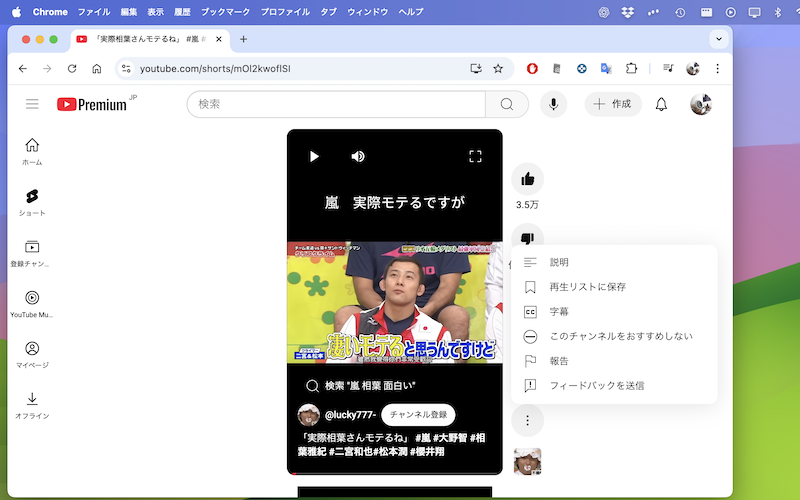Select the 実際相葉さんモテるね tab
Viewport: 800px width, 500px height.
150,39
